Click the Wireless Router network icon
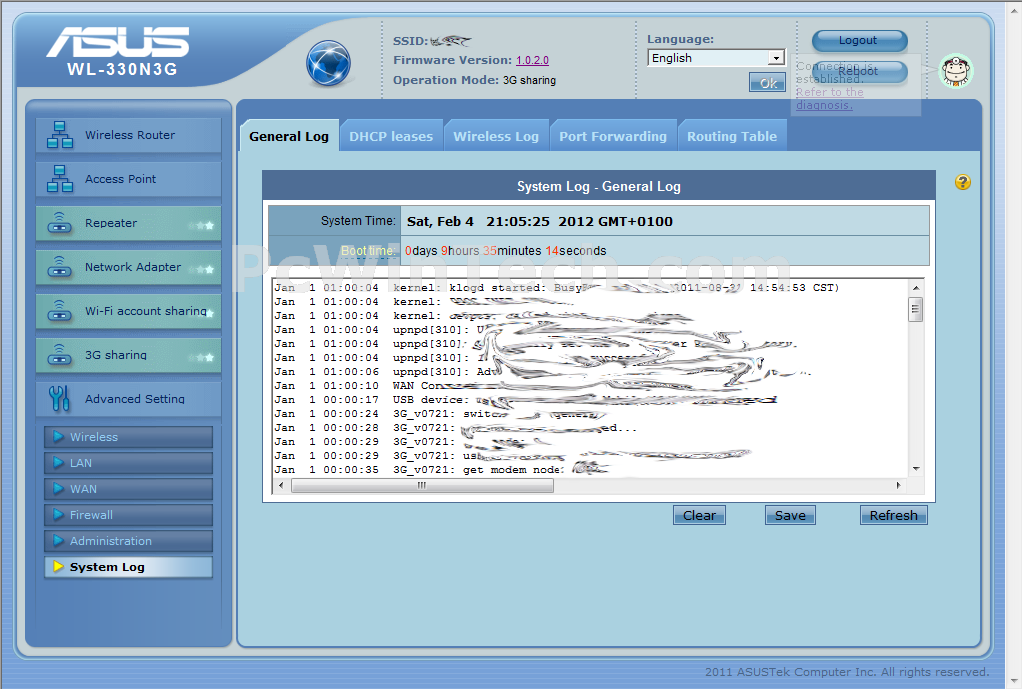 [60, 135]
